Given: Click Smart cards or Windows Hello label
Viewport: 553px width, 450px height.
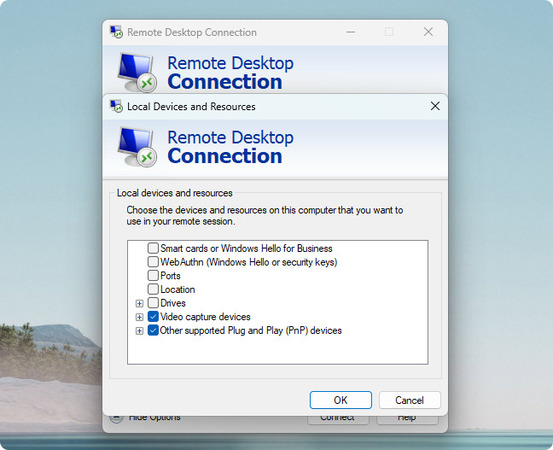Looking at the screenshot, I should pos(246,249).
